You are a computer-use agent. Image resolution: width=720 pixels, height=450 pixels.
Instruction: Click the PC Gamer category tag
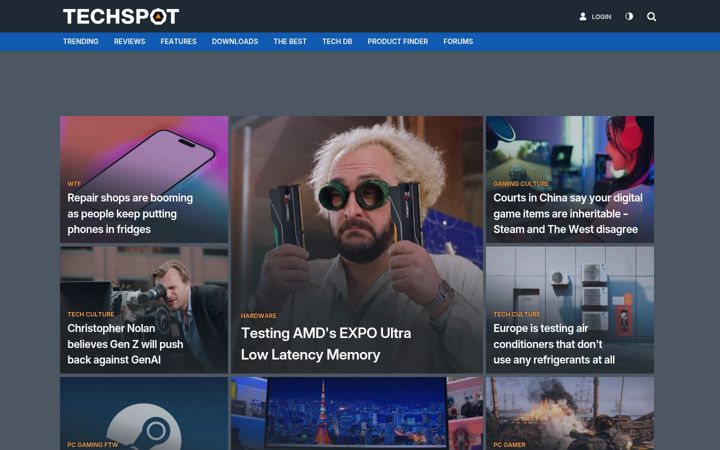click(509, 444)
